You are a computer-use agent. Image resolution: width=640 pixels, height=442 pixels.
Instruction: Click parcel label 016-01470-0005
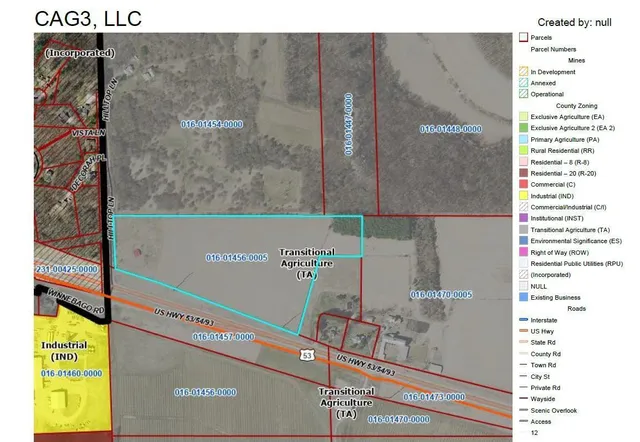[440, 295]
